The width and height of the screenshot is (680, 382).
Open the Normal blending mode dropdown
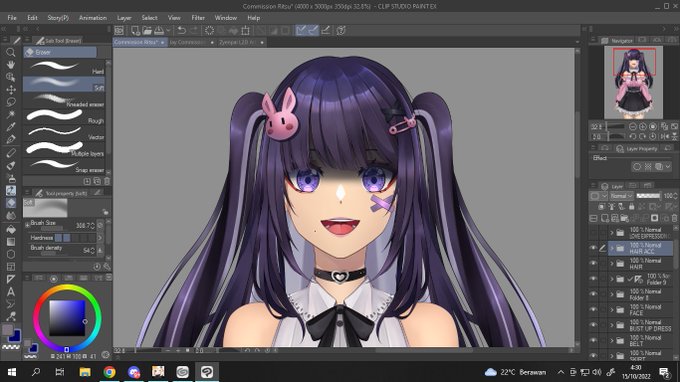621,196
